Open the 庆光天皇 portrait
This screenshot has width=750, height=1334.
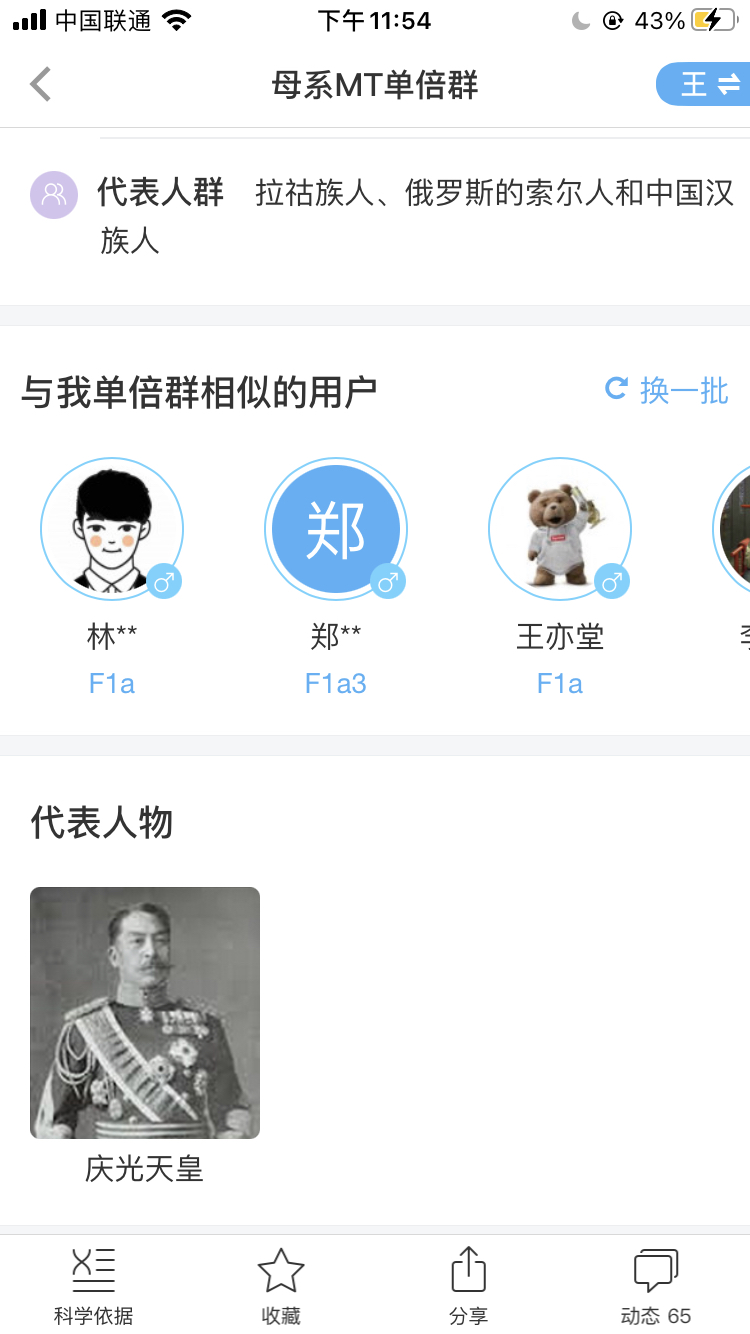[145, 1013]
